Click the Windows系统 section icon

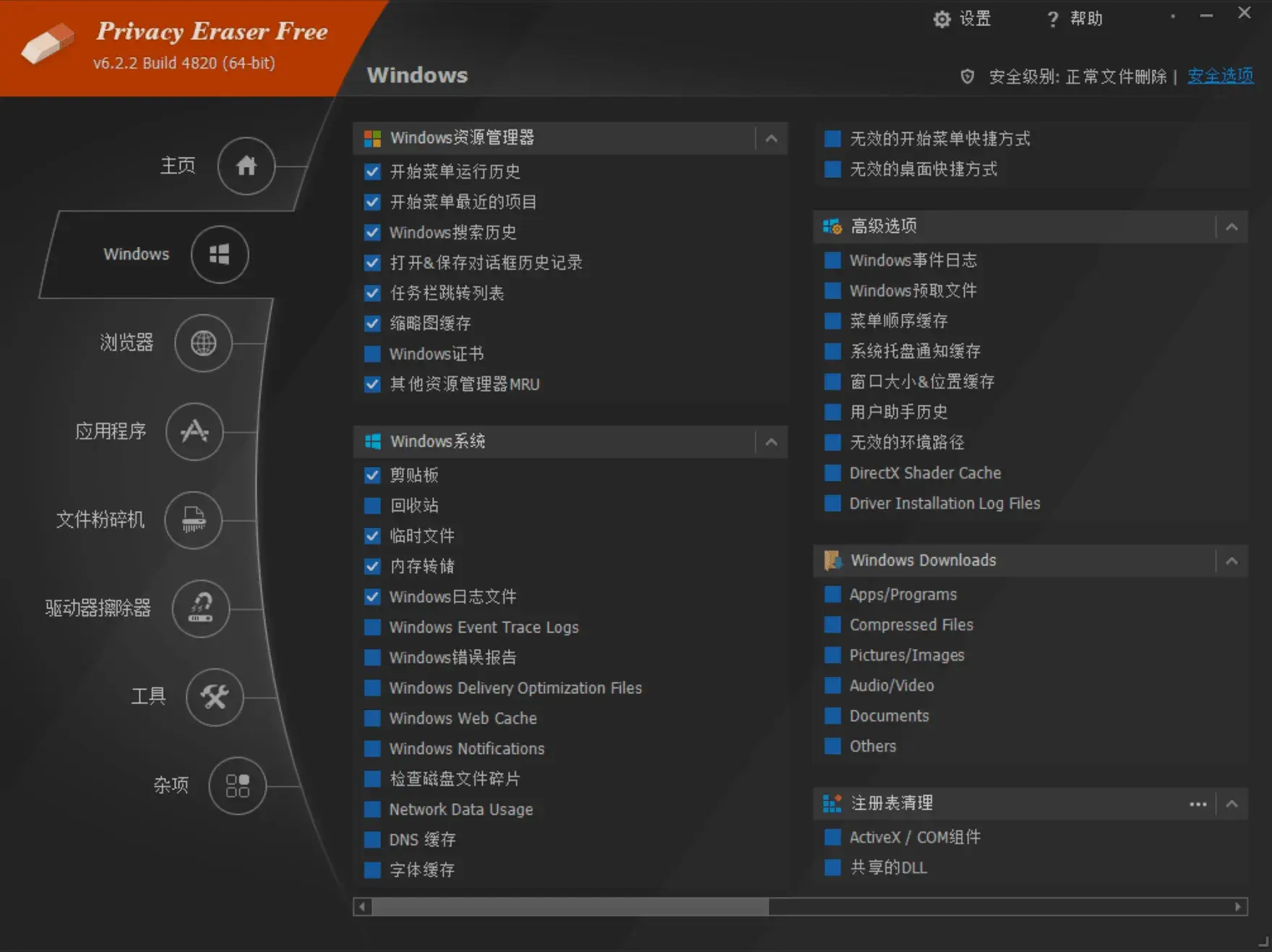tap(372, 442)
